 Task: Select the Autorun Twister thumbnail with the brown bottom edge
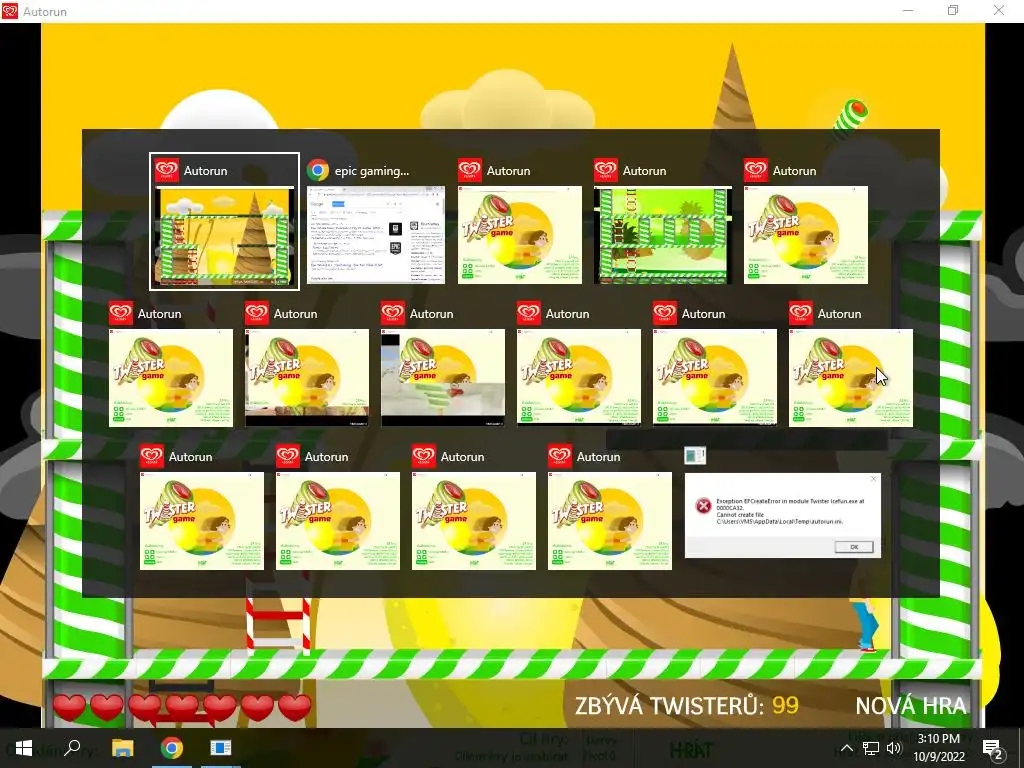(306, 377)
